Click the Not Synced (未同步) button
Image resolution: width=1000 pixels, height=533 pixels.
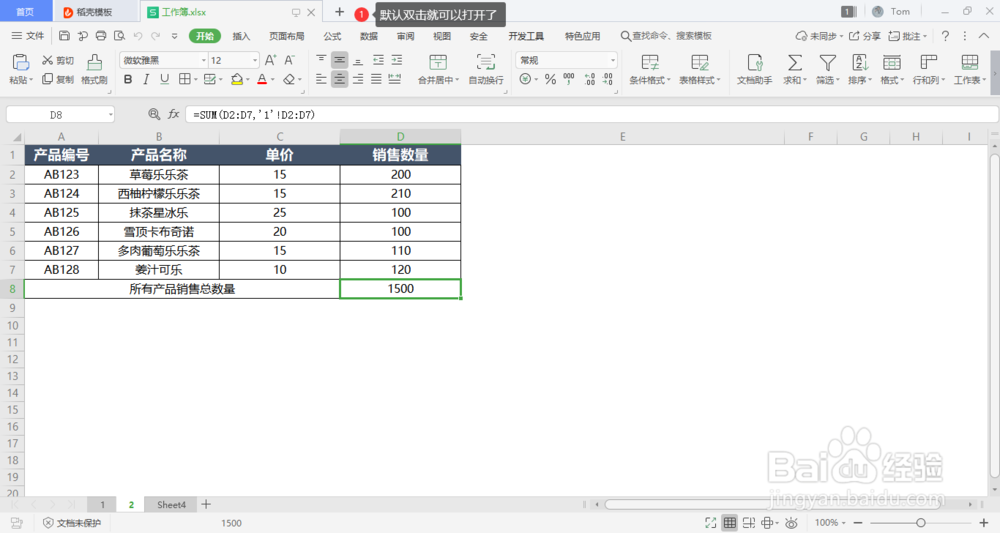click(819, 36)
